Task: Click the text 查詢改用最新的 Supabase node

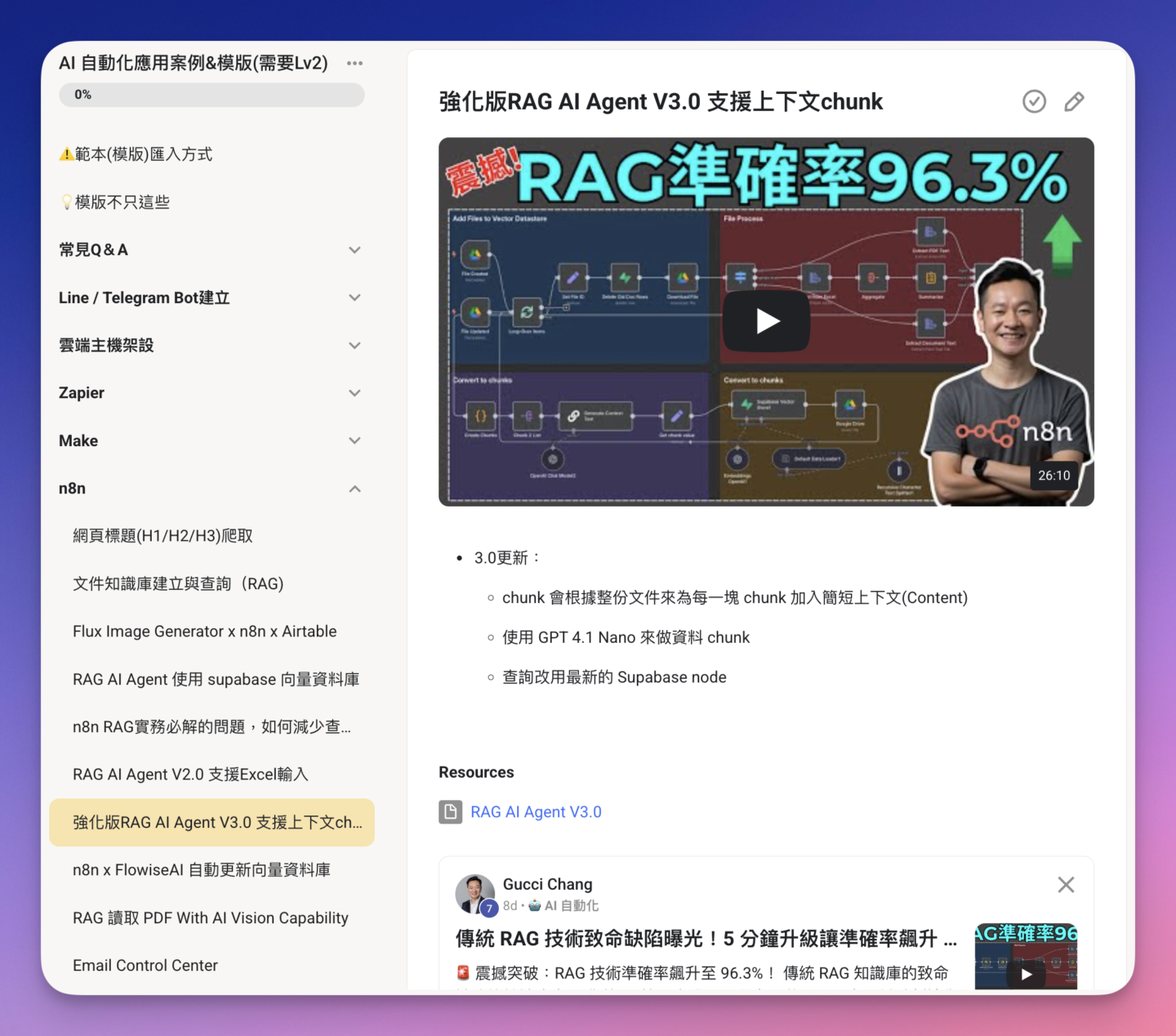Action: tap(614, 677)
